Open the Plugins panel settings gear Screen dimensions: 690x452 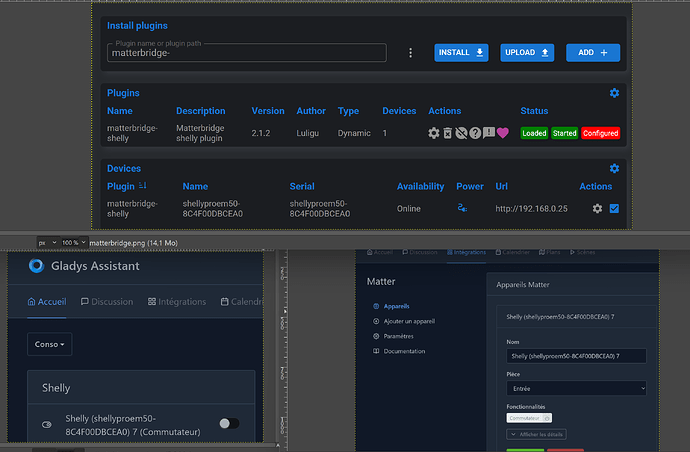614,93
